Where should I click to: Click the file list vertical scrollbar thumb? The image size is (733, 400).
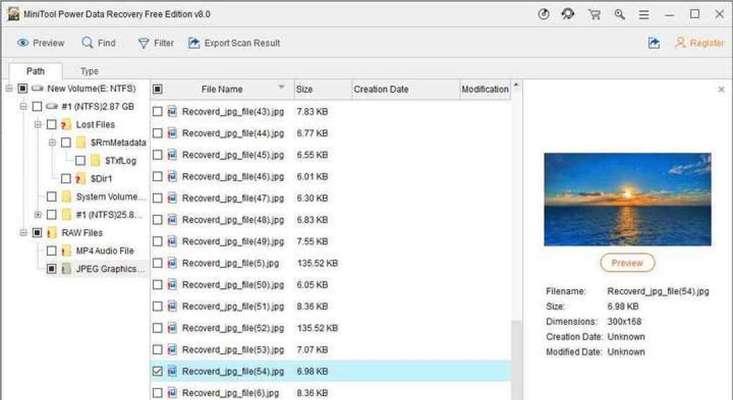(516, 360)
